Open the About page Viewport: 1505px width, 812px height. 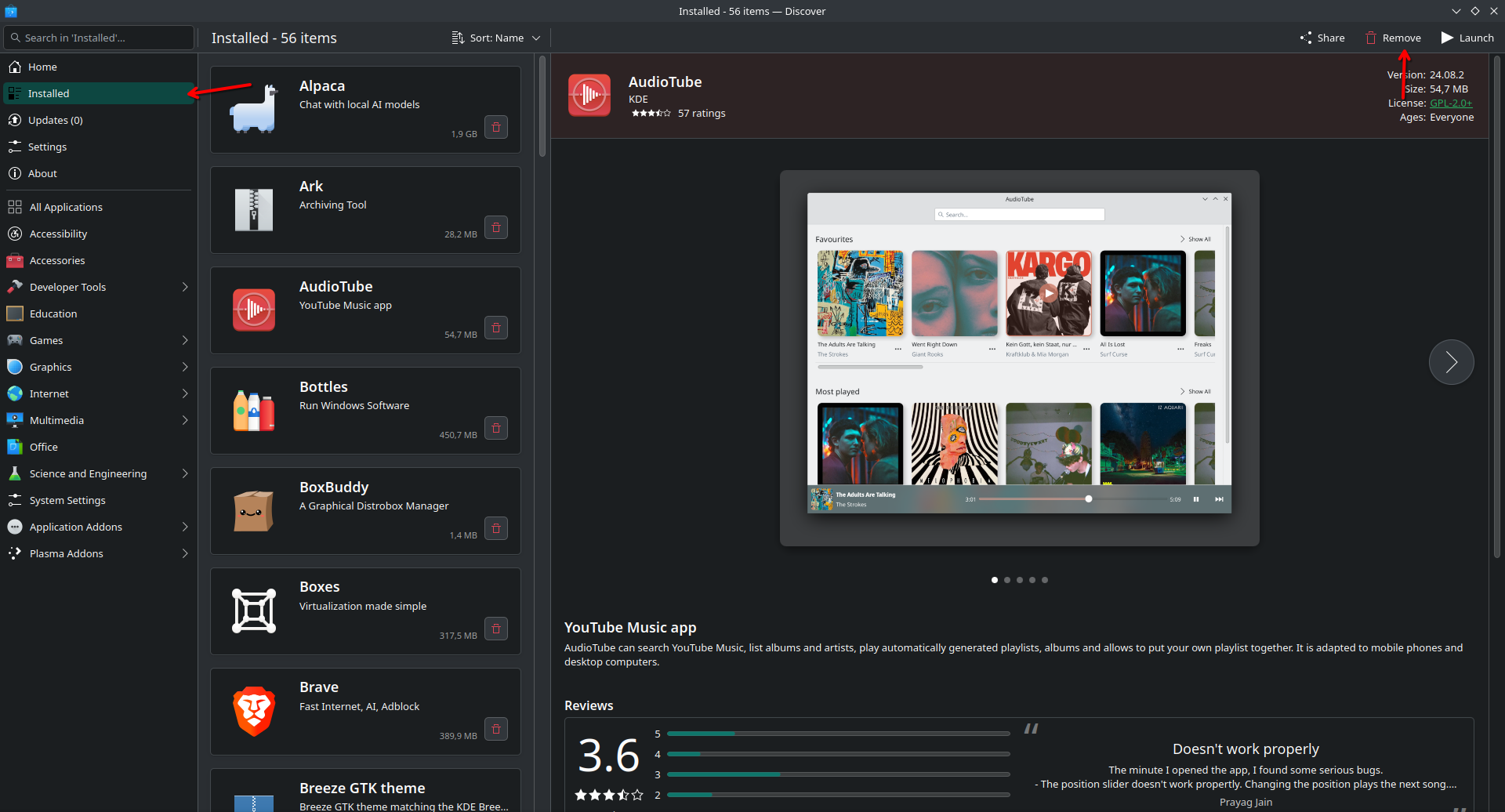click(99, 173)
